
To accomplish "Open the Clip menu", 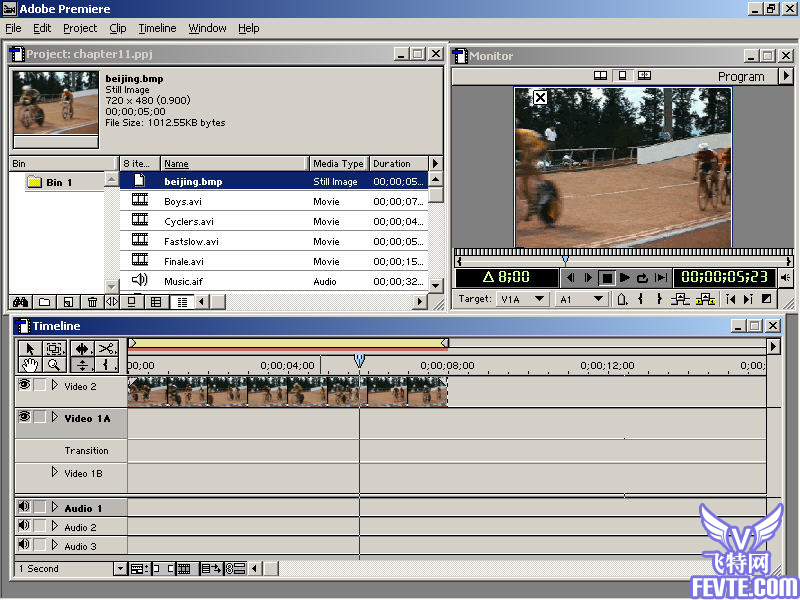I will click(x=118, y=28).
